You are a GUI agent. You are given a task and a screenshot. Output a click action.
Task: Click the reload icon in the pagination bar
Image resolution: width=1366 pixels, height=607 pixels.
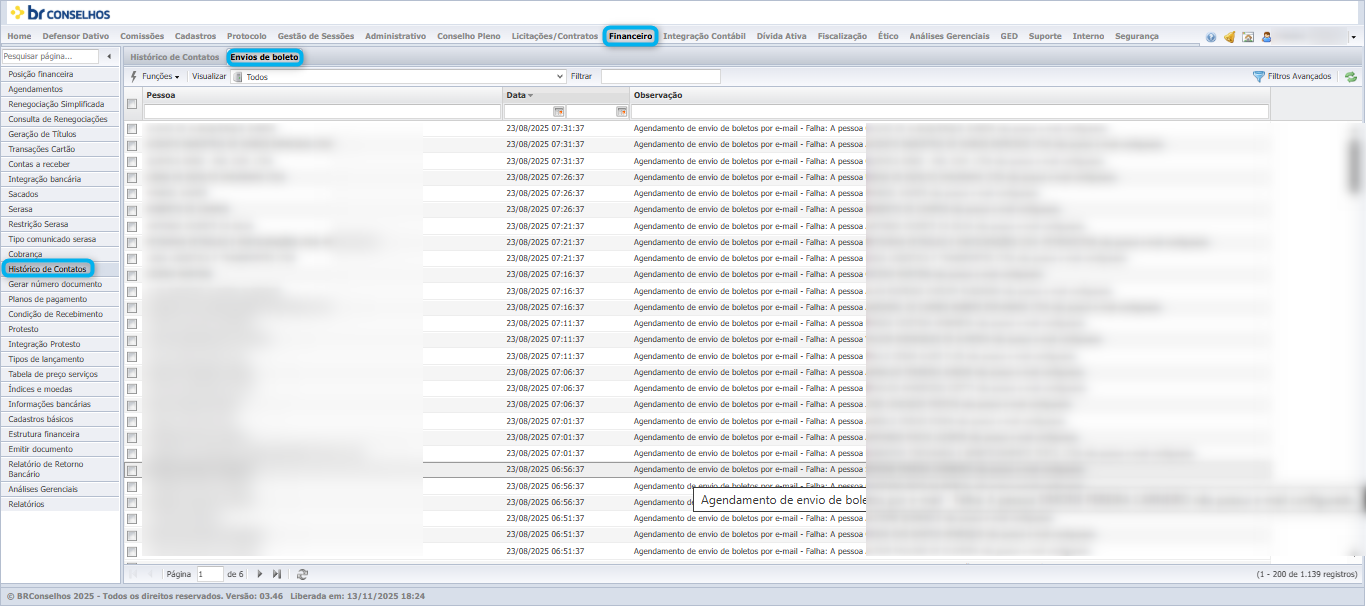point(302,574)
